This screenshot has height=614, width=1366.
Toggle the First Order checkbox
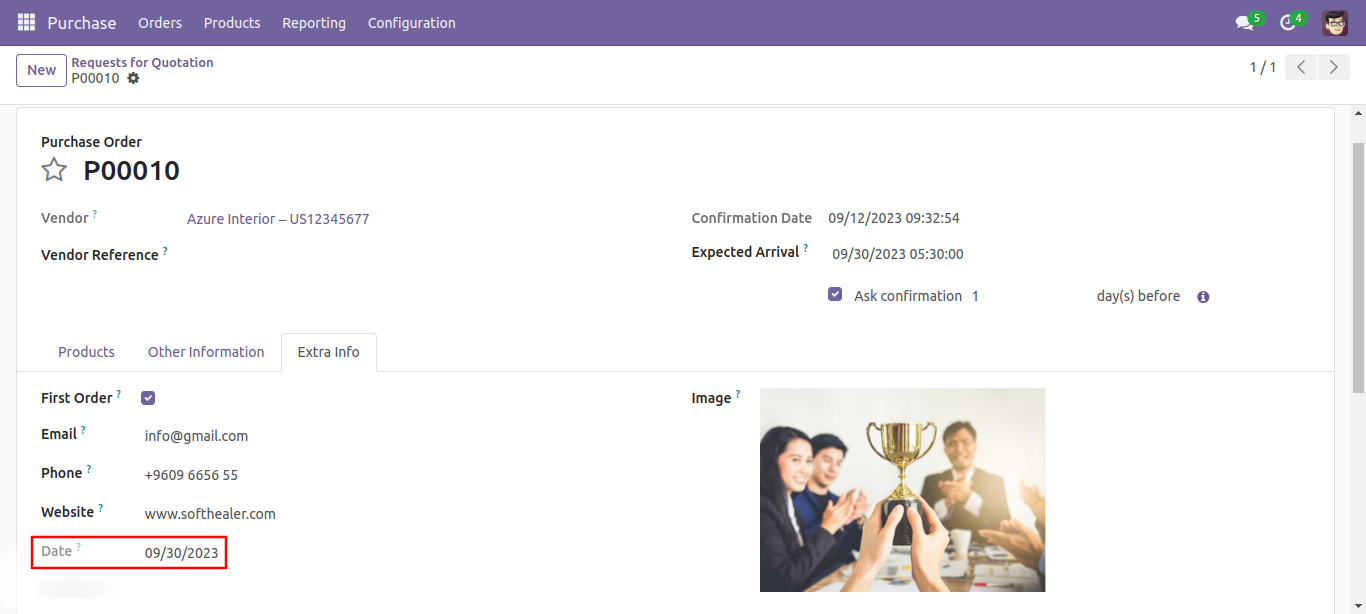pyautogui.click(x=148, y=398)
